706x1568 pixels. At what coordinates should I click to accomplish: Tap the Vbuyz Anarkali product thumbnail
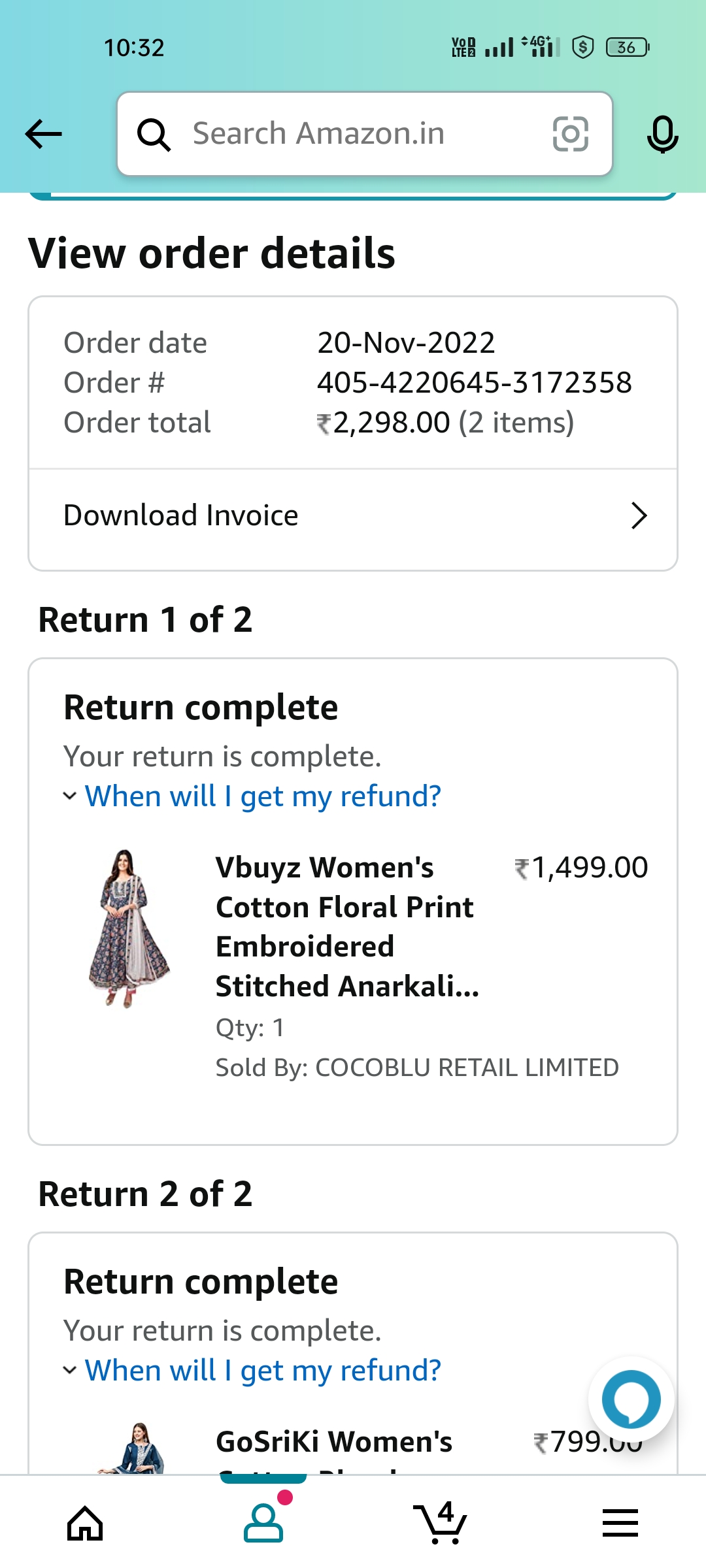coord(129,928)
